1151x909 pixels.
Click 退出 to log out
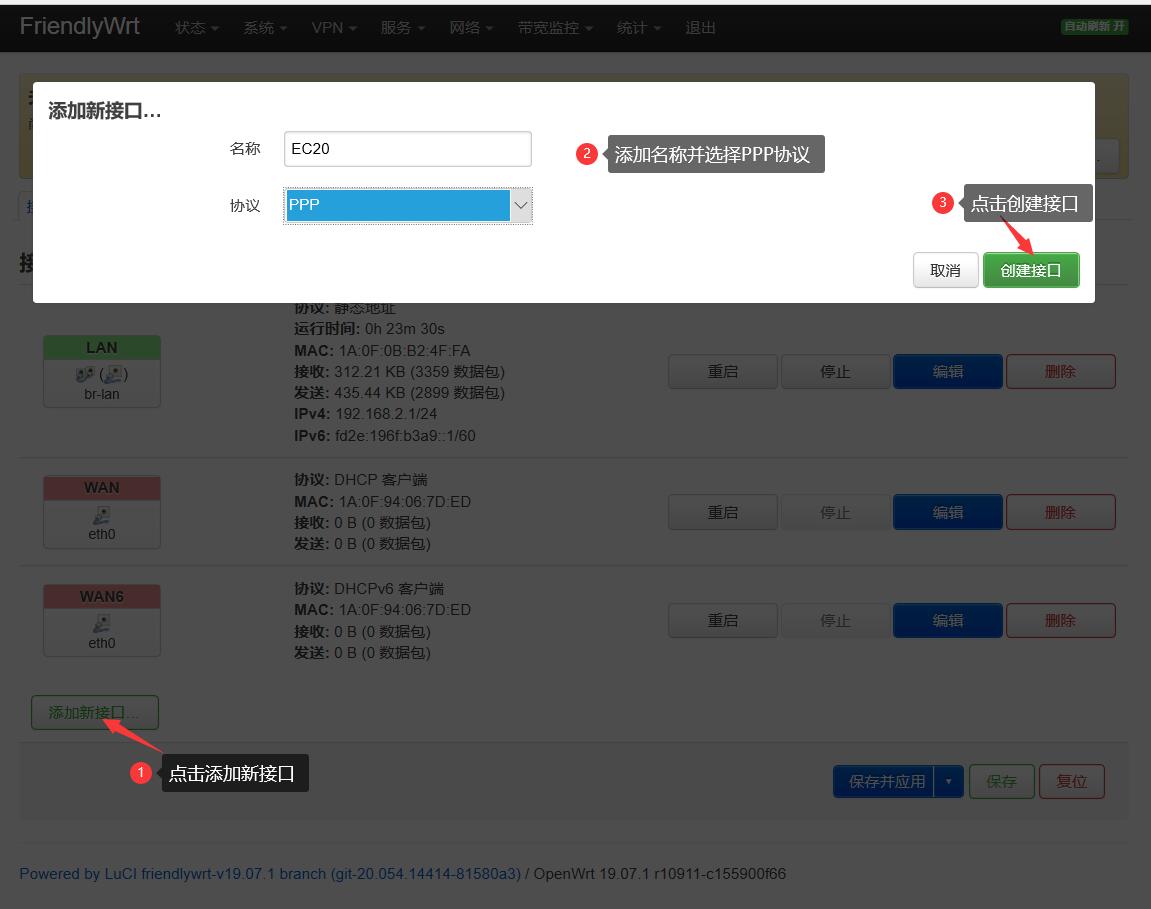click(x=699, y=27)
